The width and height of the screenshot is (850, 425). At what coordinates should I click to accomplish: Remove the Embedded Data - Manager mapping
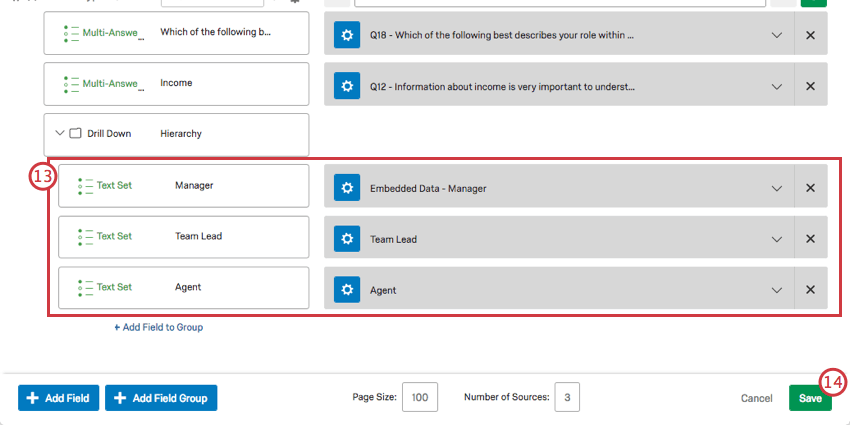point(810,188)
